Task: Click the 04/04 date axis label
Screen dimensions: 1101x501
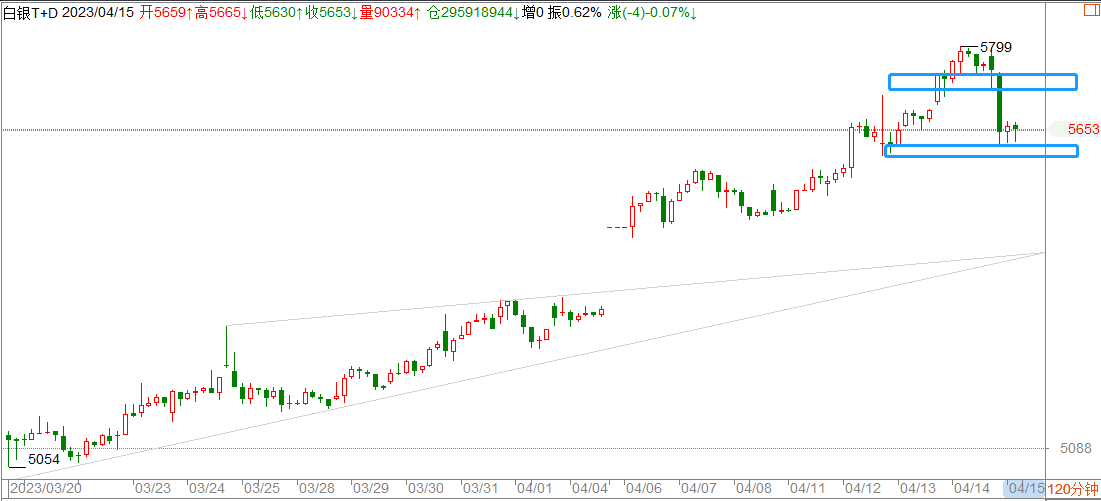Action: [x=589, y=488]
